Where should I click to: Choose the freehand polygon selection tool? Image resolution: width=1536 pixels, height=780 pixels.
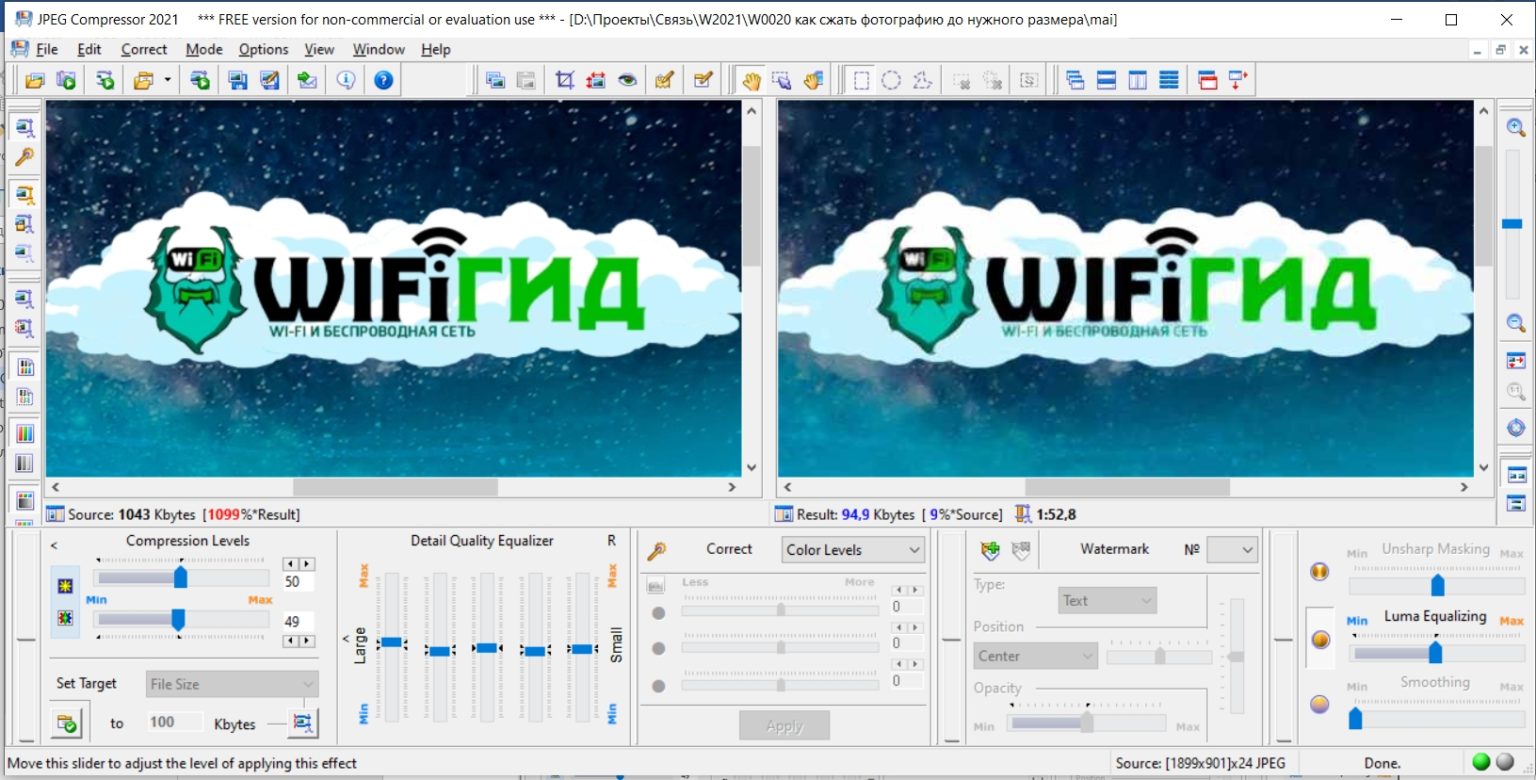click(922, 81)
